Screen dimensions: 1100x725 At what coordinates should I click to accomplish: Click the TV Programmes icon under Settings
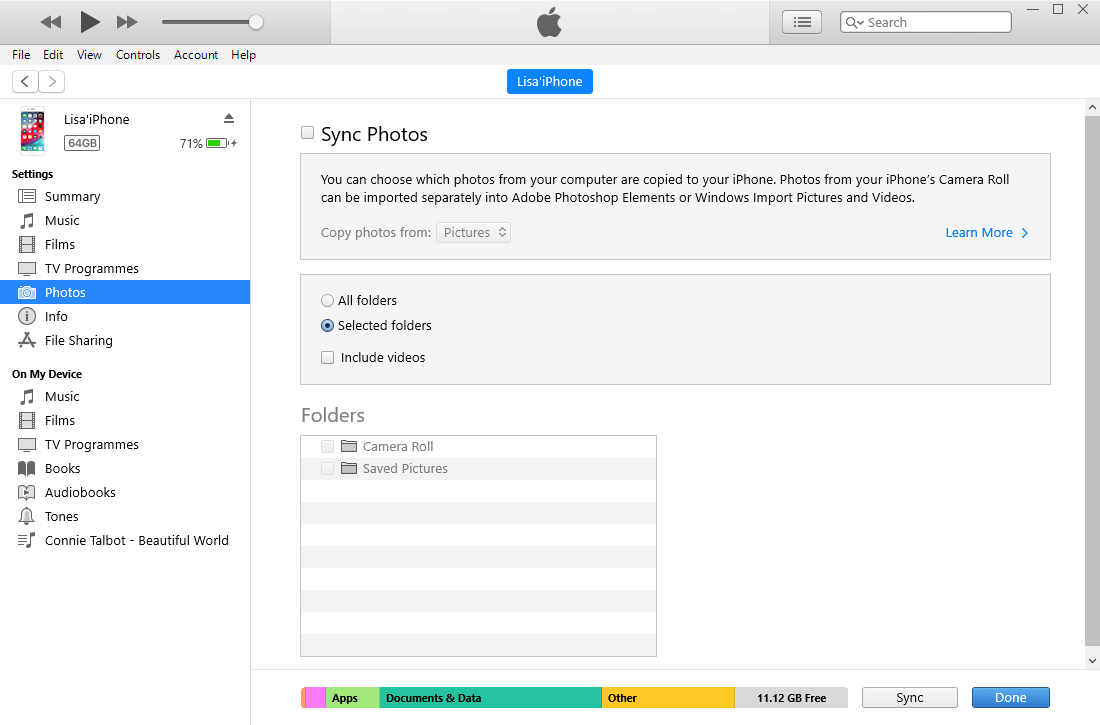tap(27, 269)
